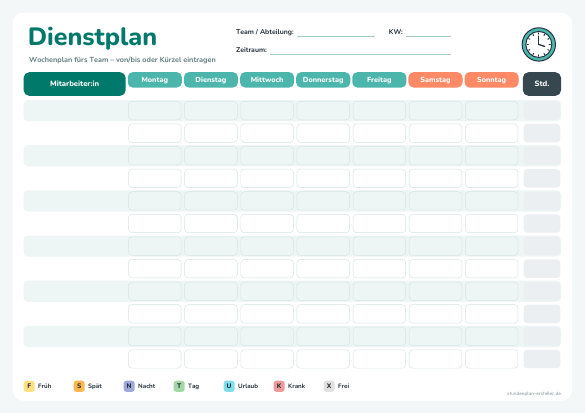Viewport: 585px width, 414px height.
Task: Click the first row Montag cell
Action: click(155, 110)
